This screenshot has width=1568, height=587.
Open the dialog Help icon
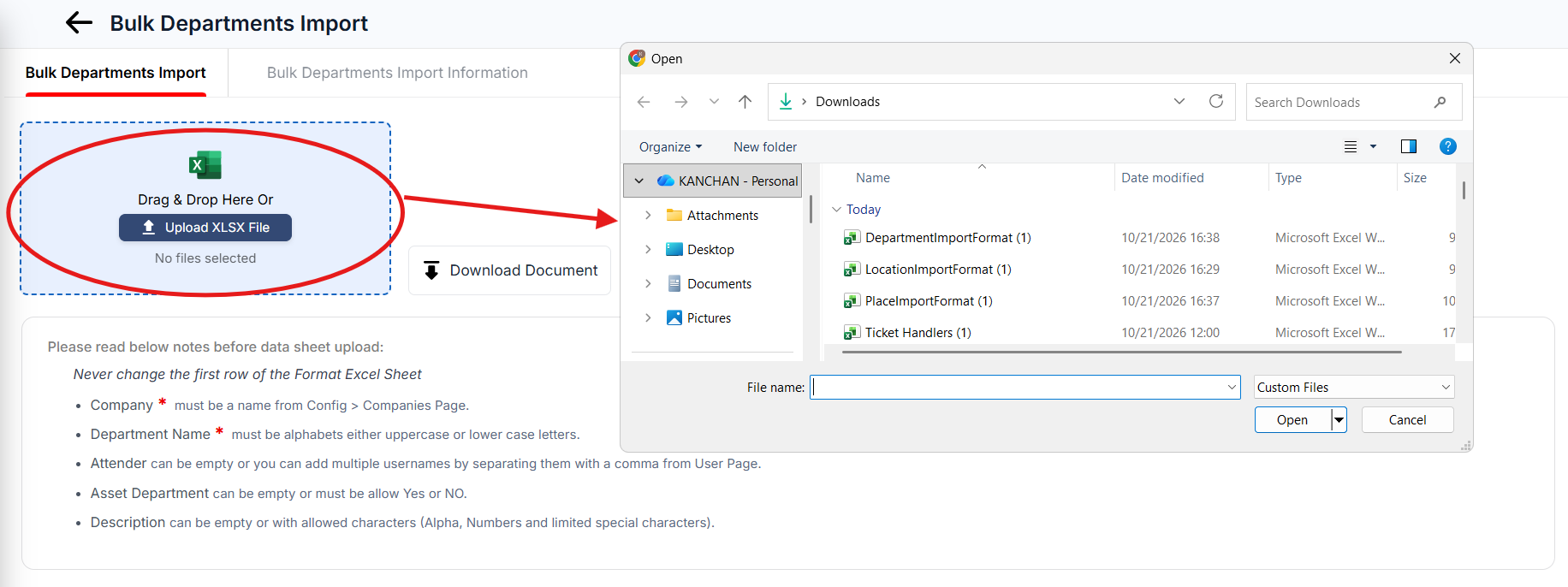point(1448,146)
